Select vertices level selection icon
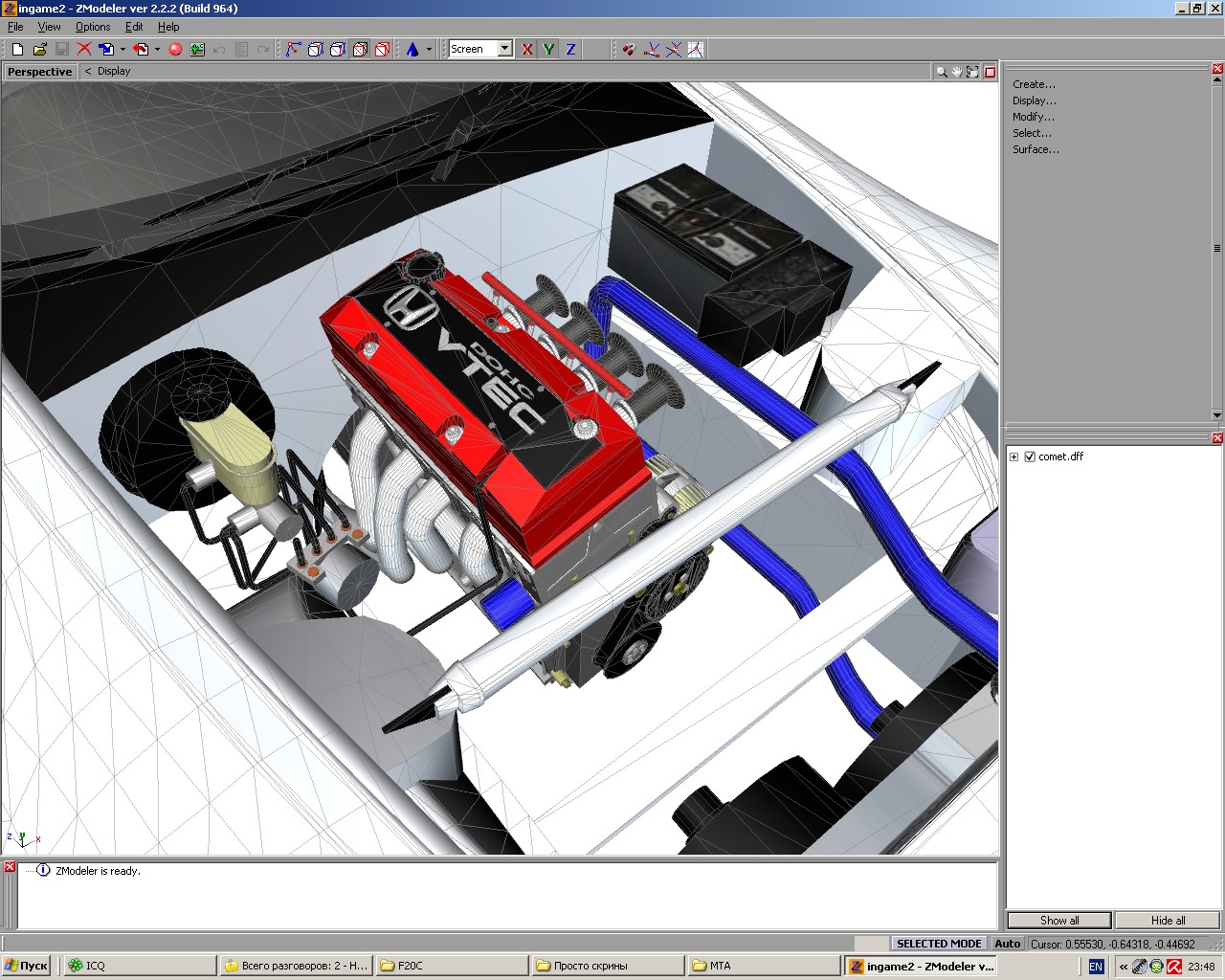The width and height of the screenshot is (1225, 980). pos(293,49)
